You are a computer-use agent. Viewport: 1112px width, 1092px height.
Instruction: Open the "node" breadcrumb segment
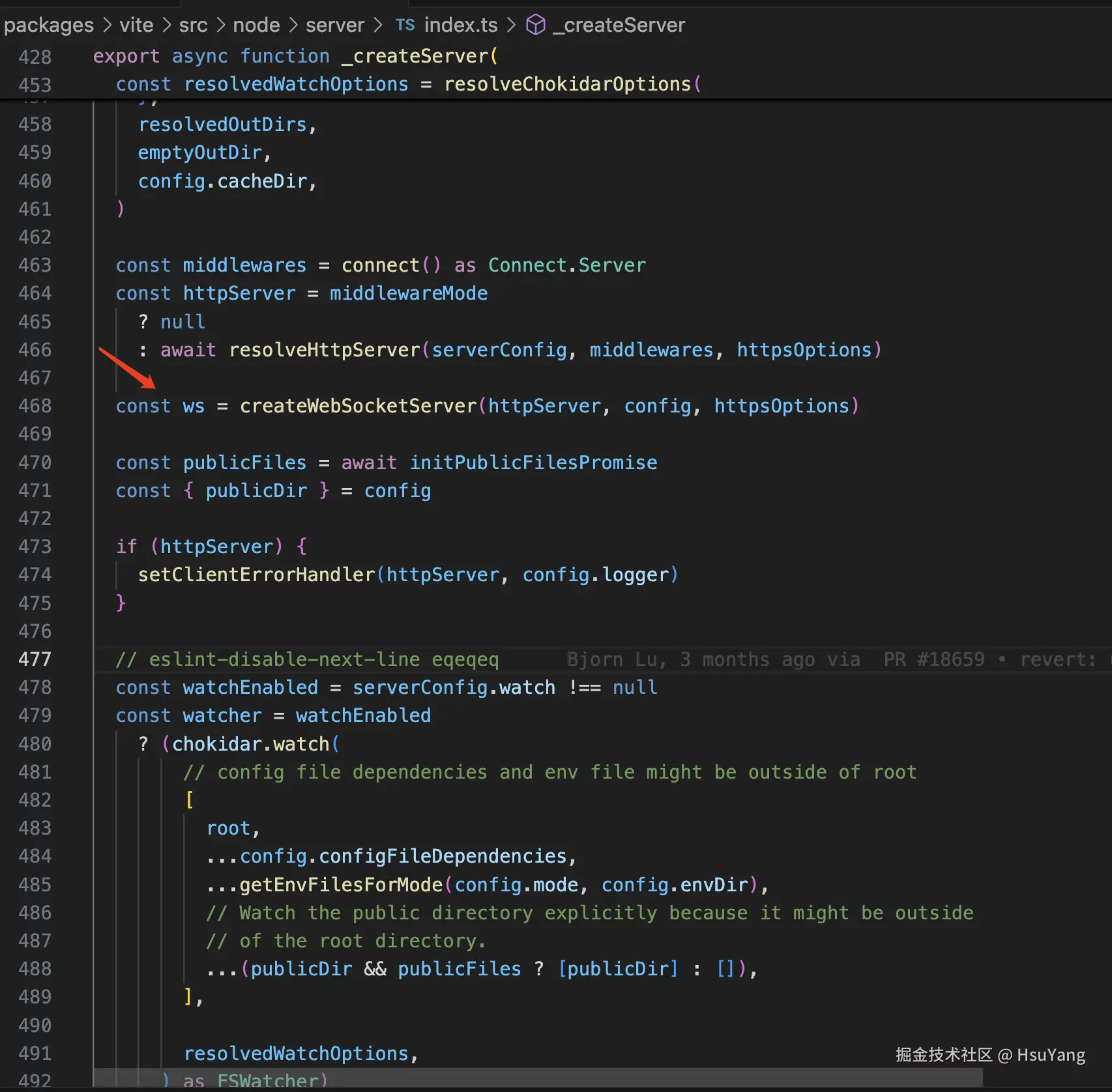(256, 25)
